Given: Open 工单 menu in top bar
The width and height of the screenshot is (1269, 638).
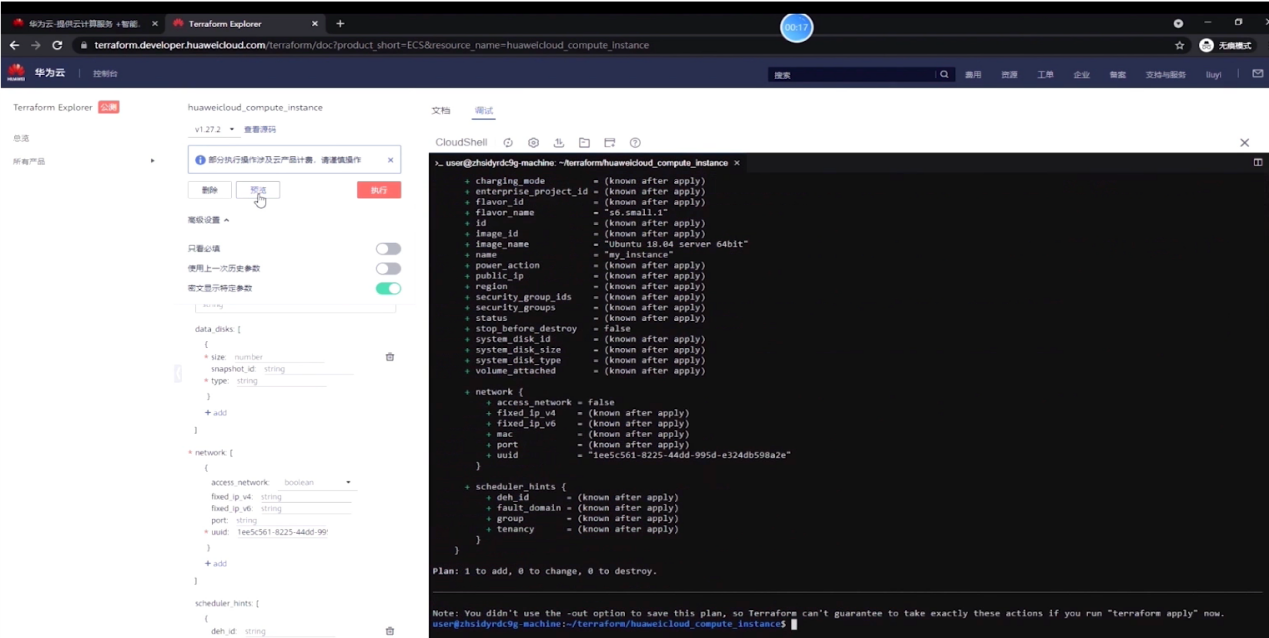Looking at the screenshot, I should pos(1045,75).
